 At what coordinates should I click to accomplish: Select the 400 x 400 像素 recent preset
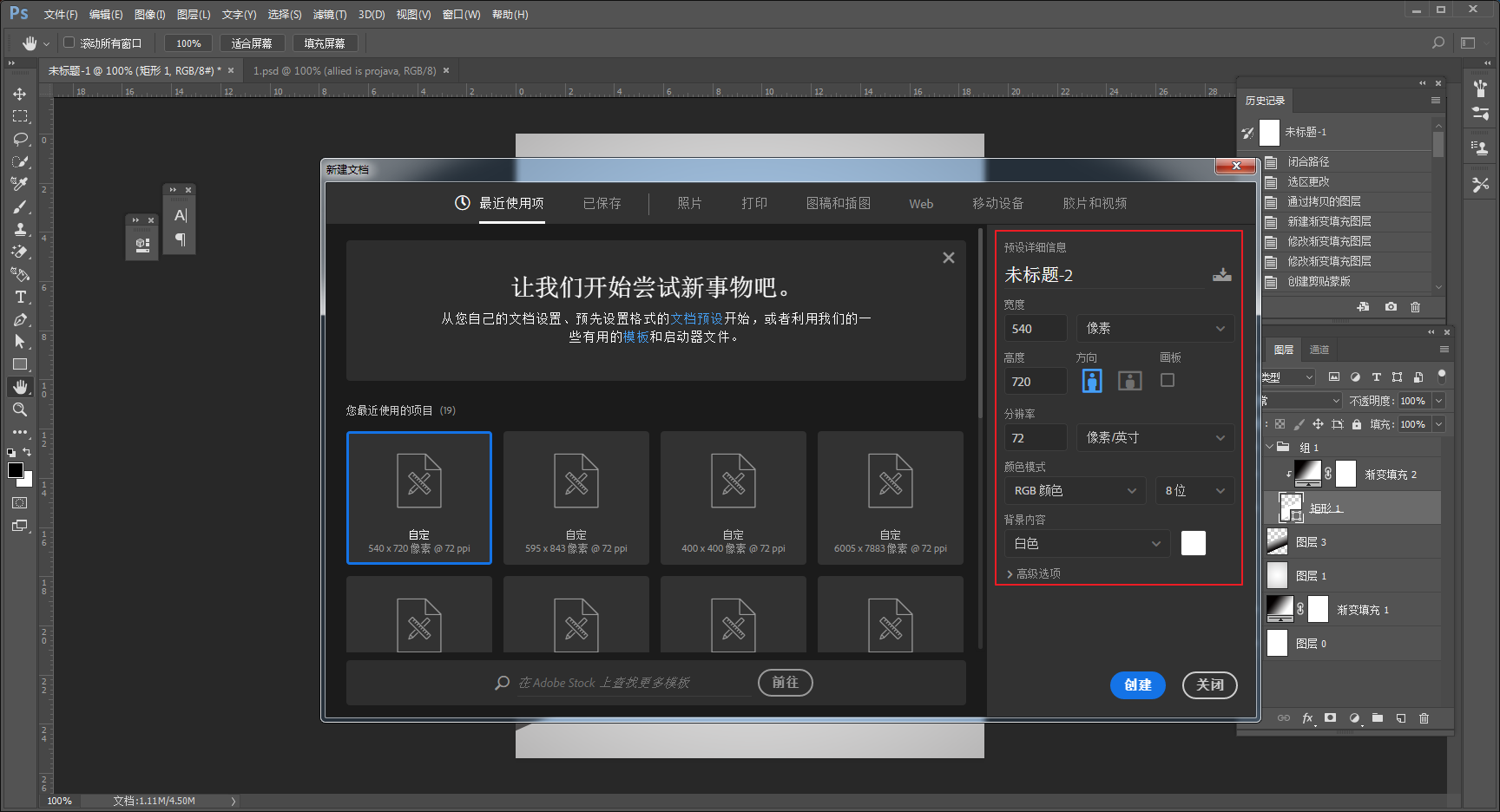734,498
